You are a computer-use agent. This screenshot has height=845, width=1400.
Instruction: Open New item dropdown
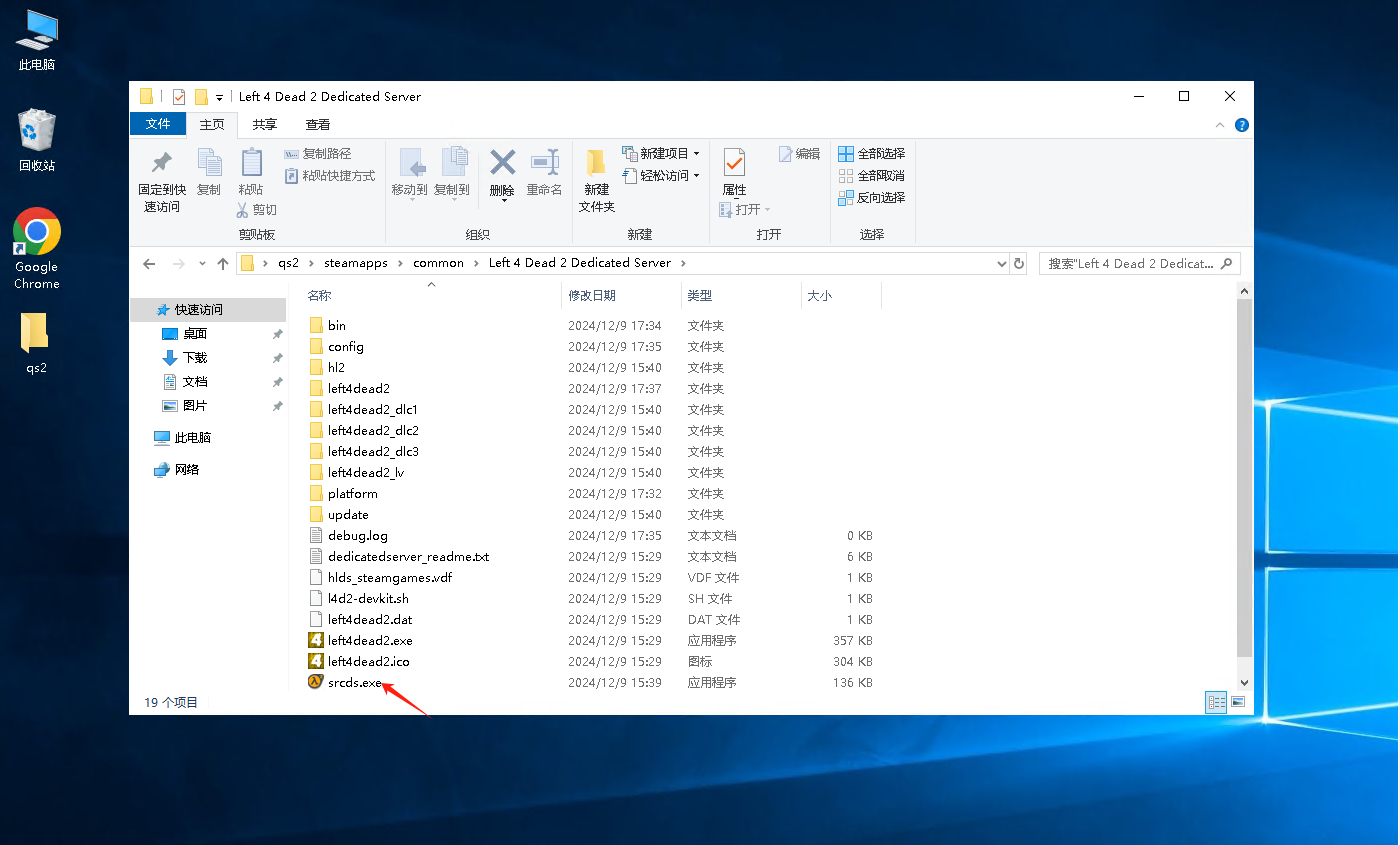click(x=661, y=154)
